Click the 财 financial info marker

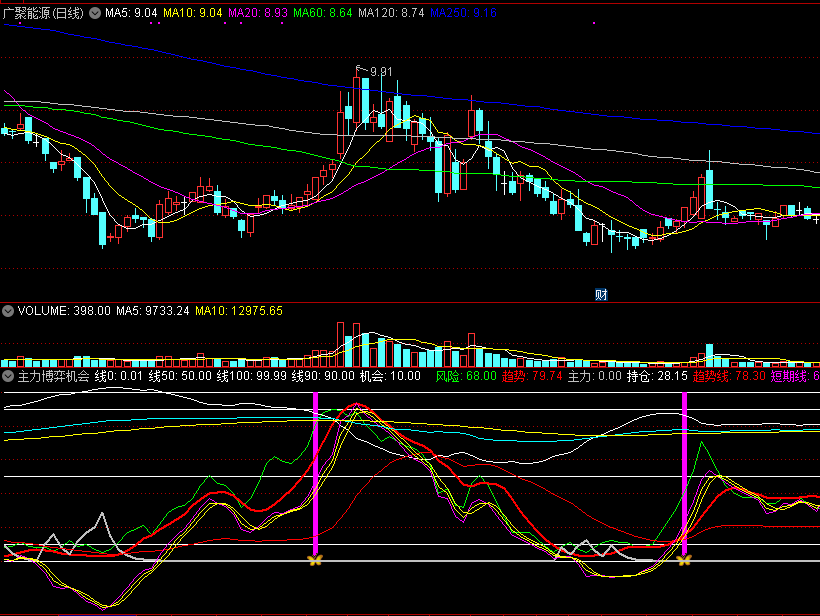(601, 295)
